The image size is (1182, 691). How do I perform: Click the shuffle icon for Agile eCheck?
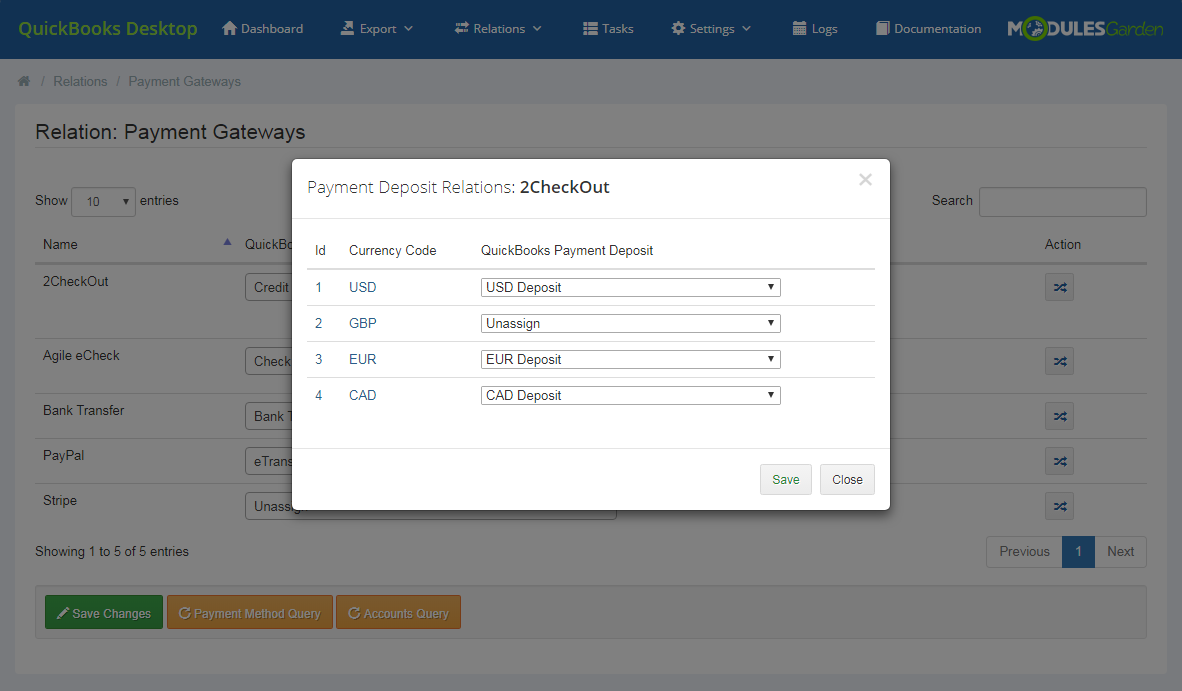(x=1059, y=361)
